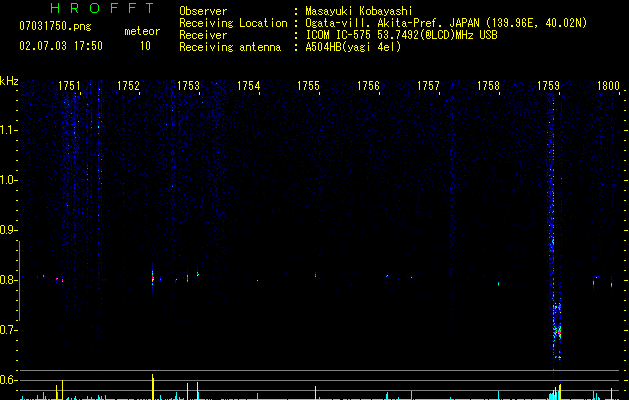
Task: Click receiver ICOM IC-575 53.7492 MHz text
Action: pos(401,35)
